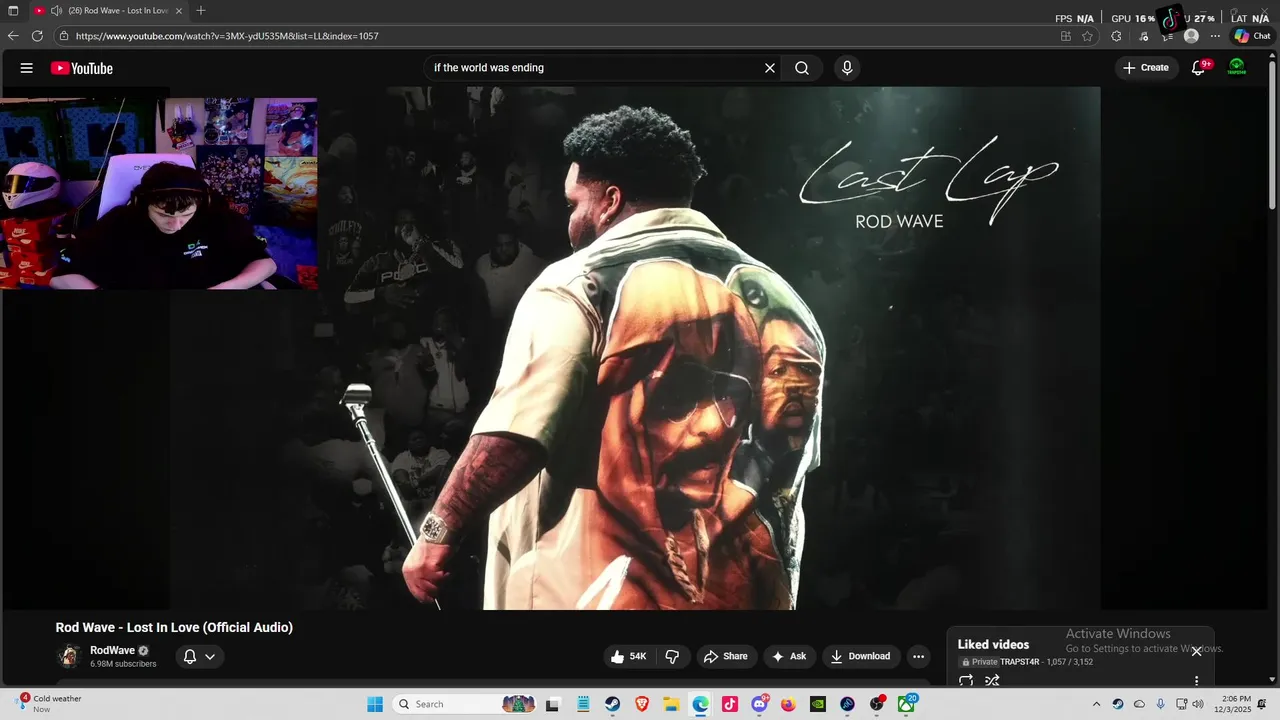
Task: Open a new browser tab
Action: 201,10
